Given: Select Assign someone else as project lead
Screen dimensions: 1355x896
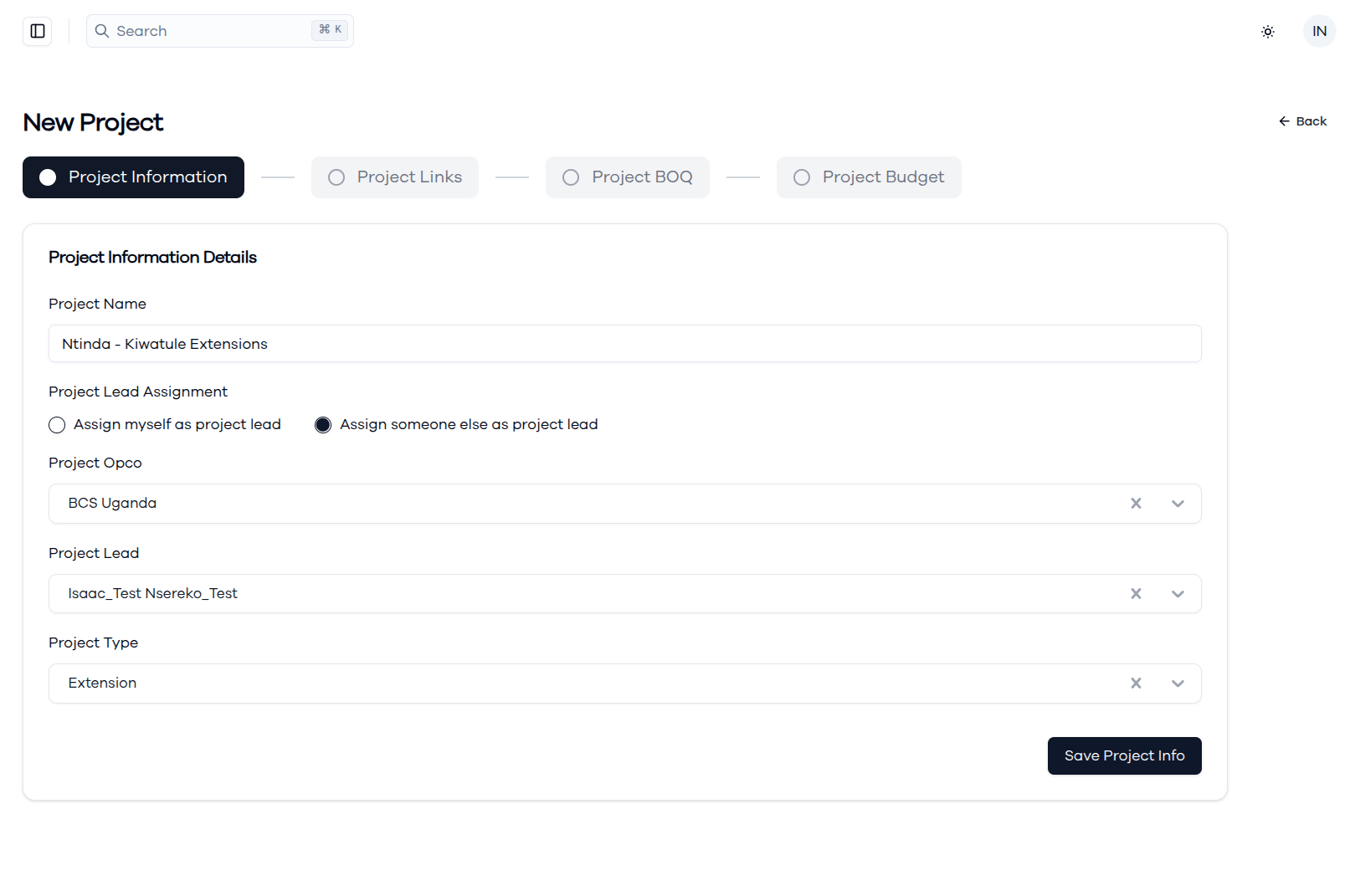Looking at the screenshot, I should pos(323,425).
